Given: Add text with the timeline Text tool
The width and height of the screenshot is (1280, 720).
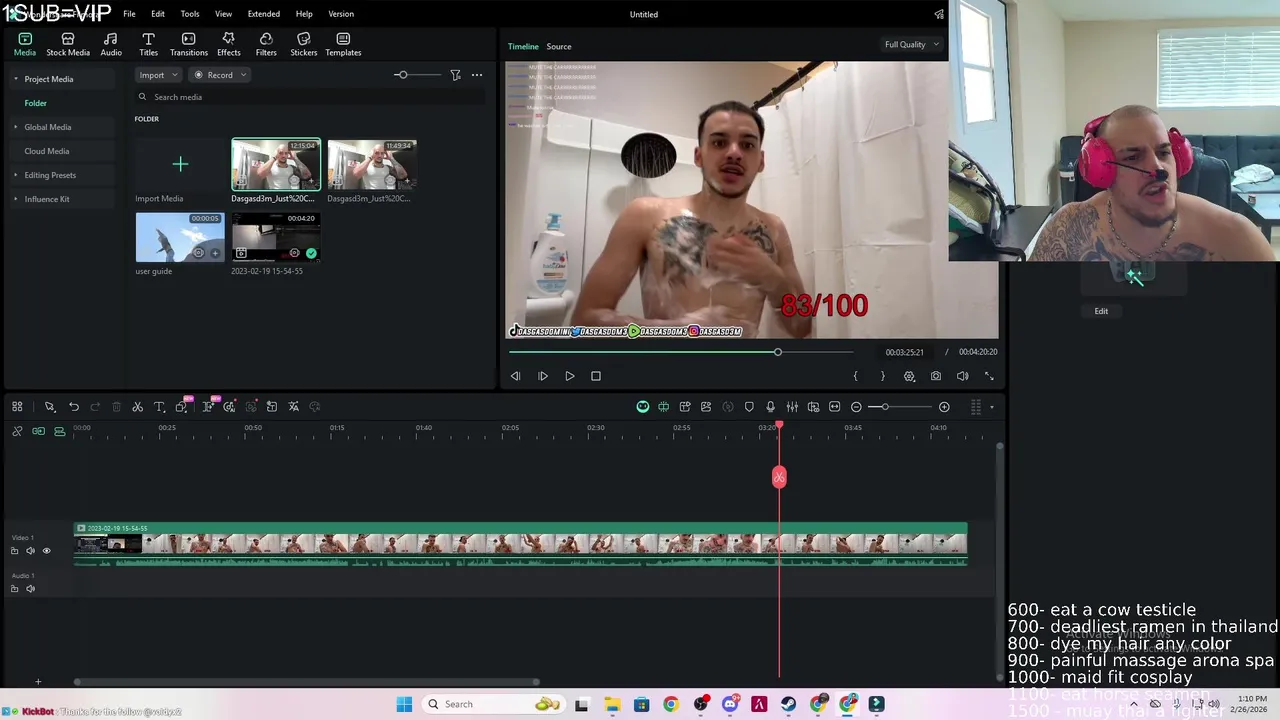Looking at the screenshot, I should coord(159,407).
